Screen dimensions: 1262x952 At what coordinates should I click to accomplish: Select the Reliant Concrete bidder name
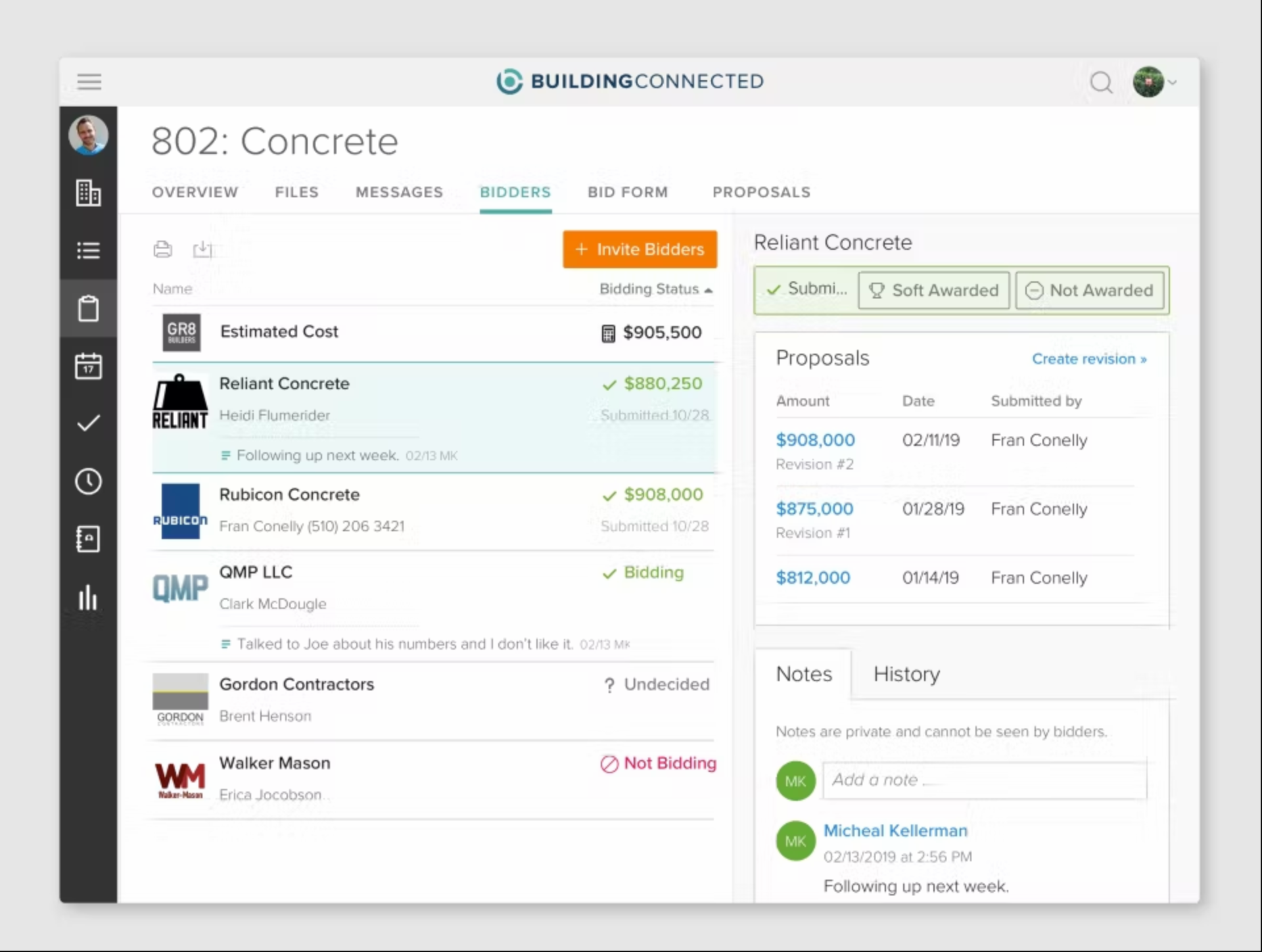[x=284, y=384]
